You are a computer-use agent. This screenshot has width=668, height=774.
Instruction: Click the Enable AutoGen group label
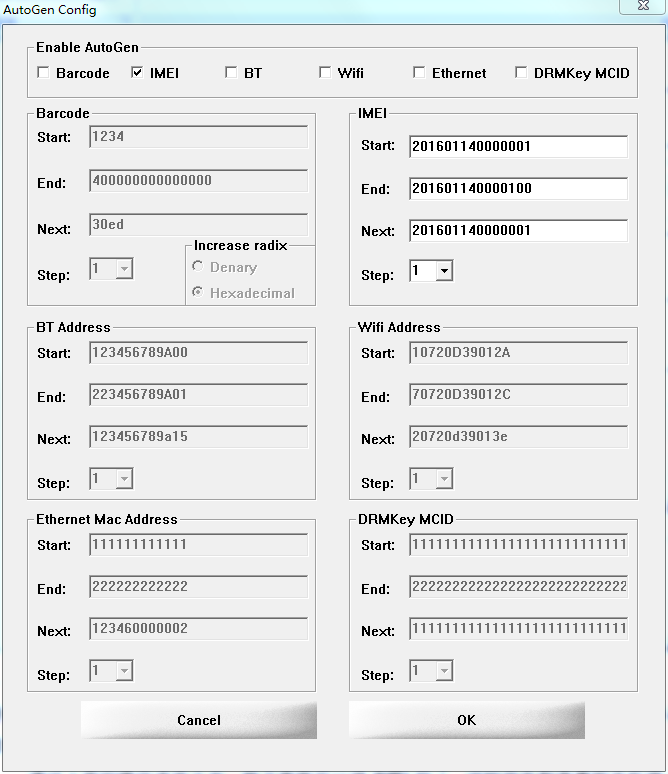tap(87, 47)
